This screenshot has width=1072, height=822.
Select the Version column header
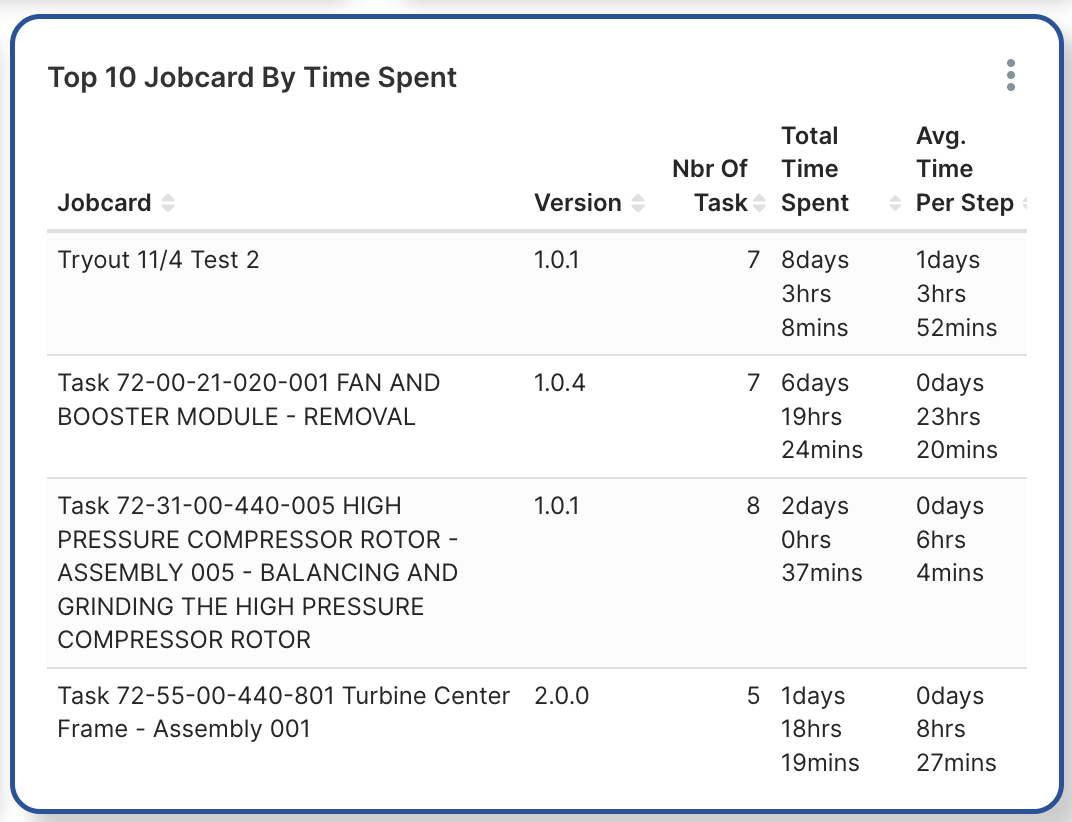click(578, 202)
